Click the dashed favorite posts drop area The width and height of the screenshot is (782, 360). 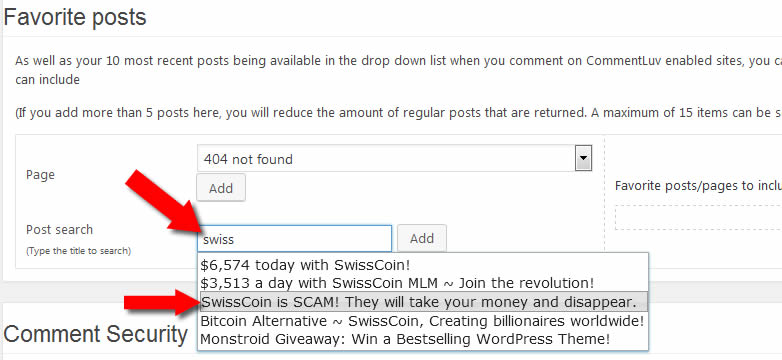pyautogui.click(x=698, y=217)
